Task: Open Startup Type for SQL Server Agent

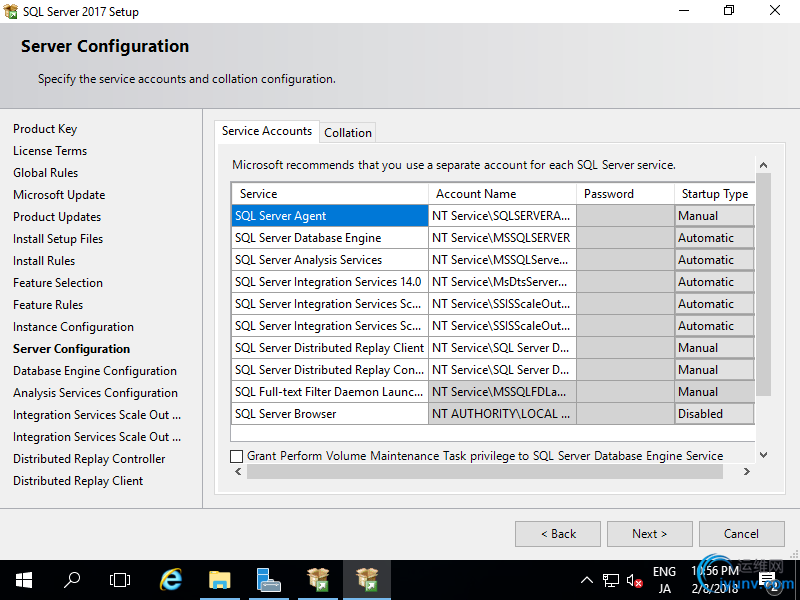Action: 714,216
